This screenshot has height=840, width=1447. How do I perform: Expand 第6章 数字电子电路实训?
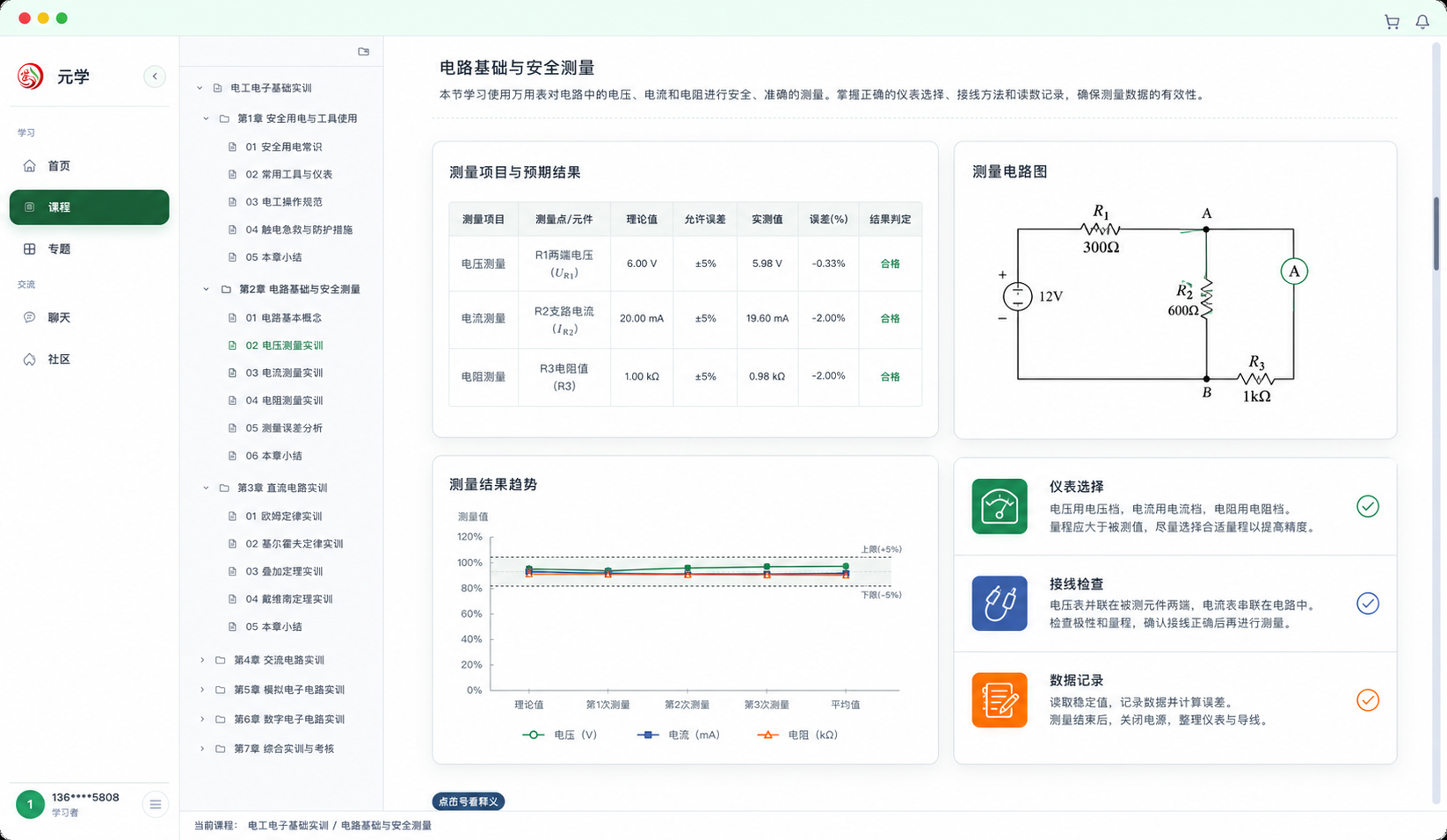tap(202, 719)
